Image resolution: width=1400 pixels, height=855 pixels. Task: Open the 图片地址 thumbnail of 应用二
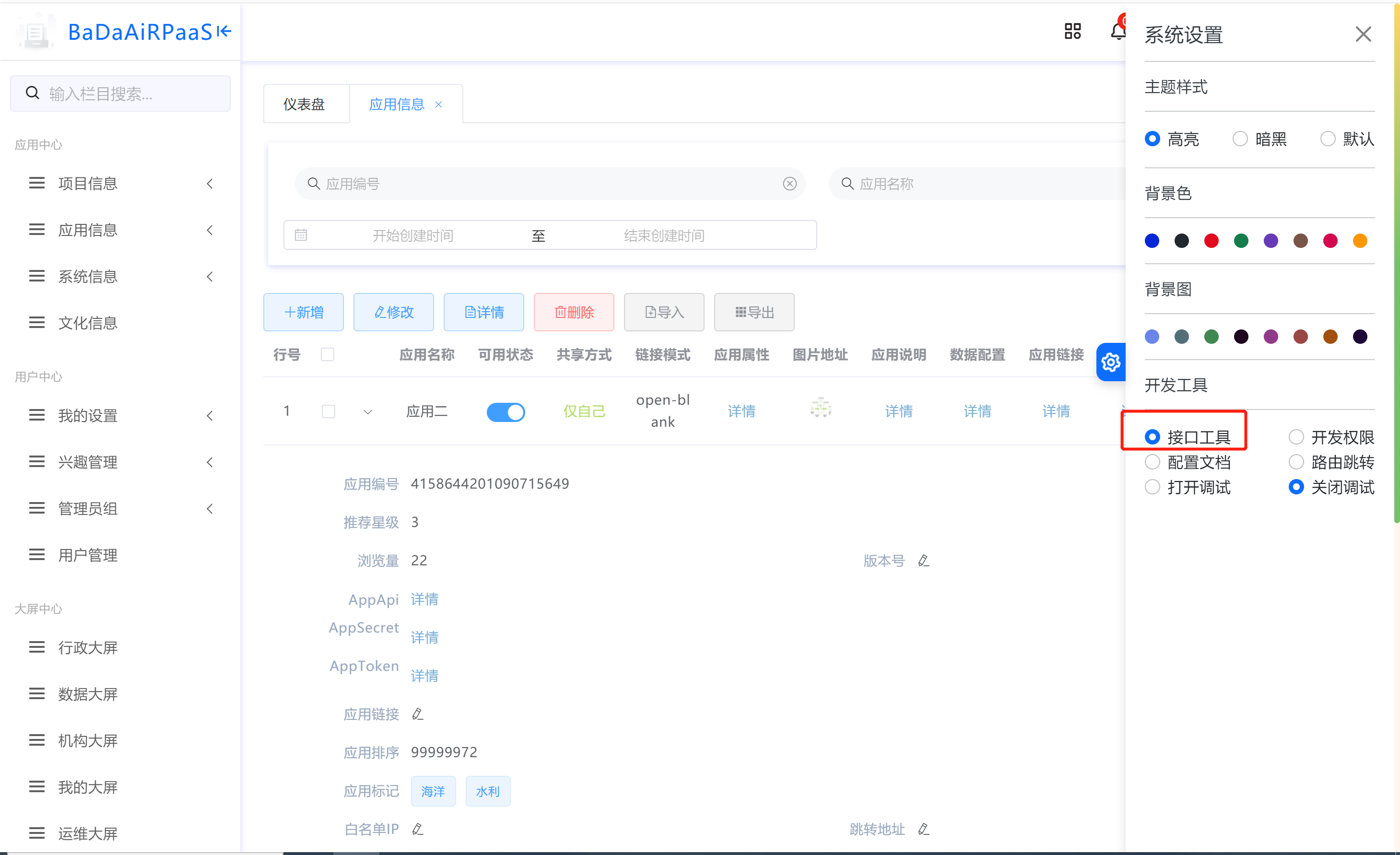pyautogui.click(x=821, y=408)
